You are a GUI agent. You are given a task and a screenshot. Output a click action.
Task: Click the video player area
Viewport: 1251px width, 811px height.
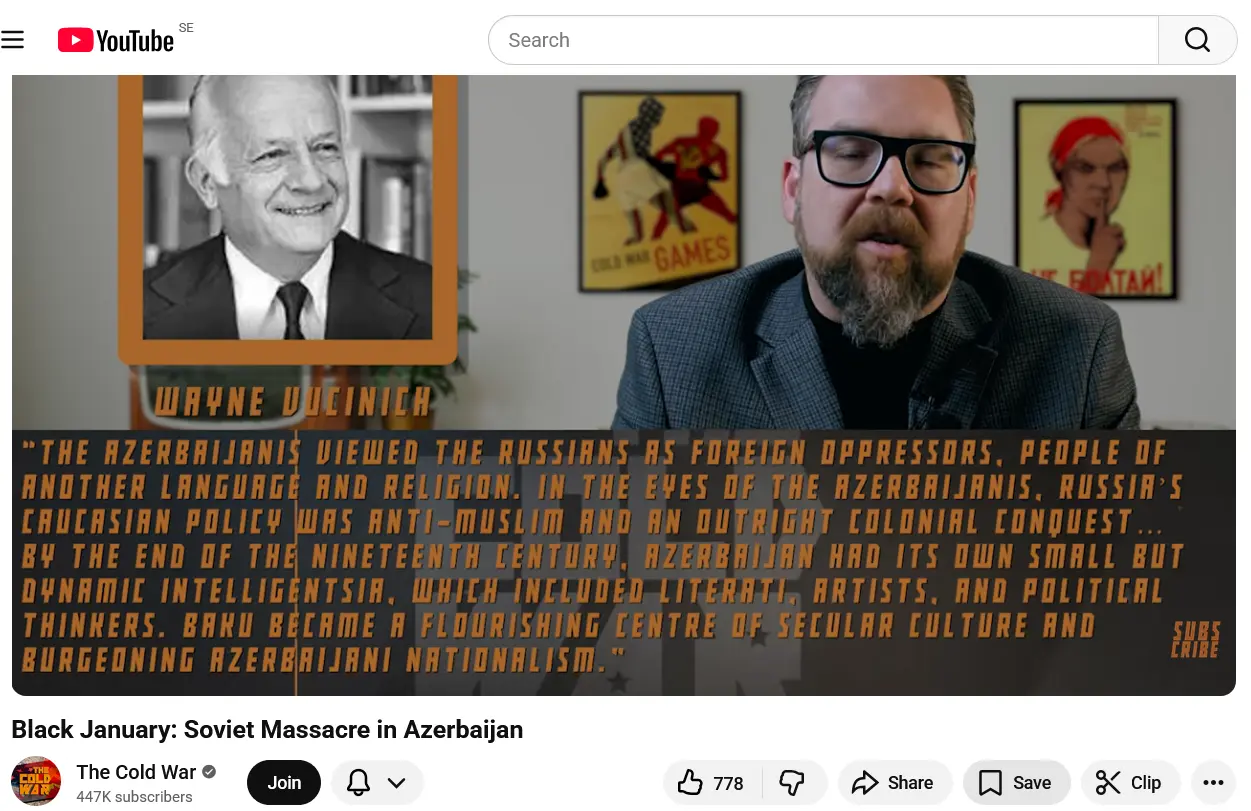coord(624,385)
